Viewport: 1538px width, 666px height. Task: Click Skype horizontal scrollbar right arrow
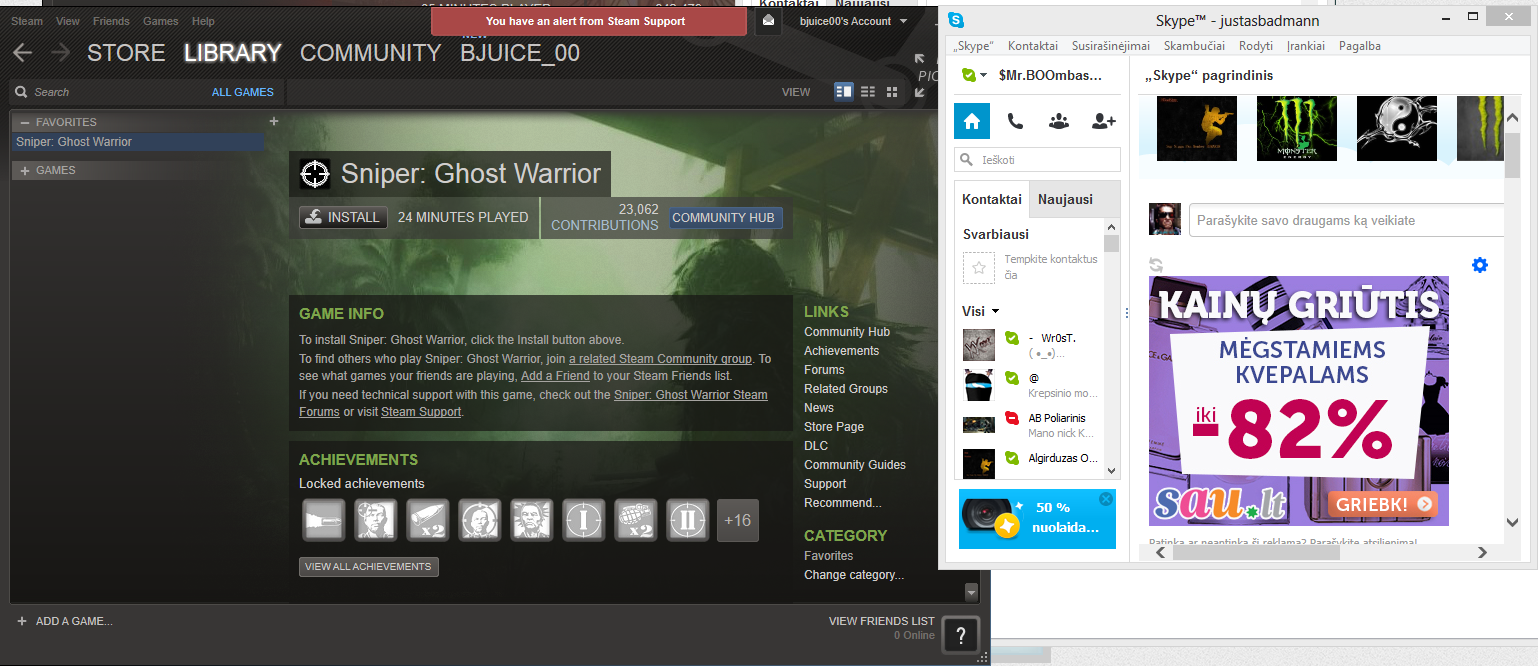[1482, 552]
